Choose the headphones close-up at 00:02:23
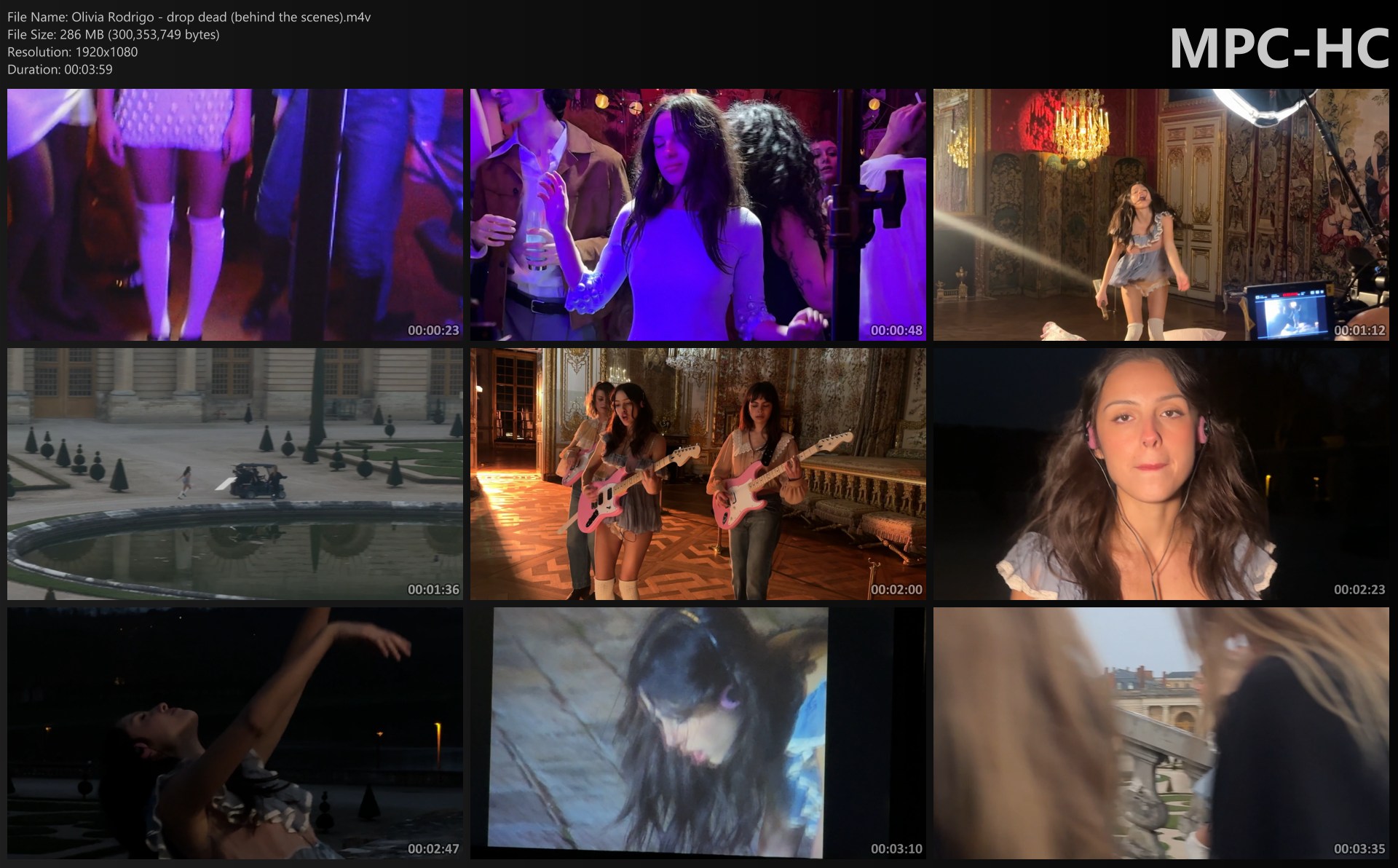 click(x=1161, y=474)
